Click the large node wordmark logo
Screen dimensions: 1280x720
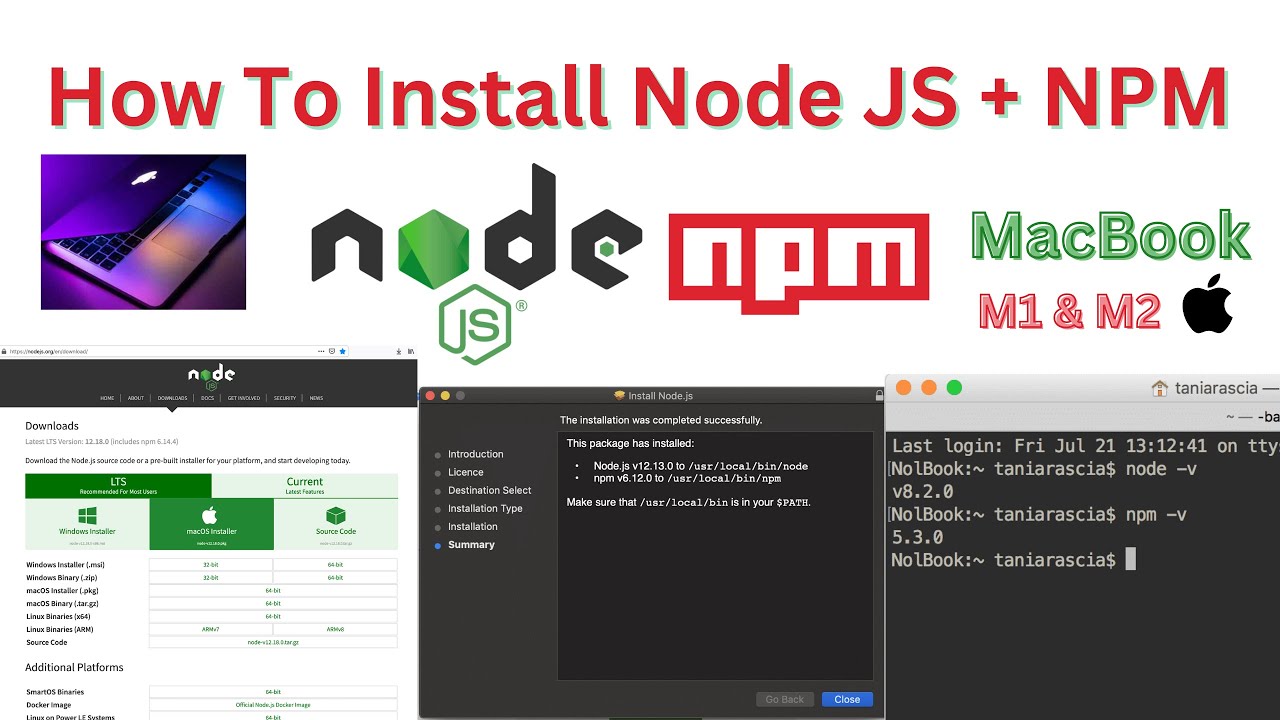pyautogui.click(x=477, y=227)
